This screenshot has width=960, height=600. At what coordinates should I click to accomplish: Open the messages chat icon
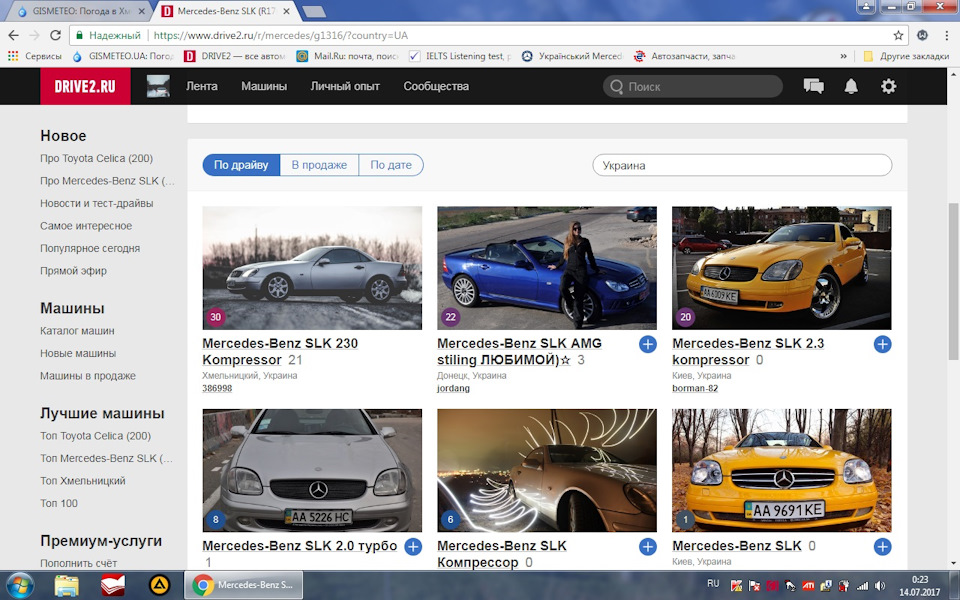coord(813,86)
